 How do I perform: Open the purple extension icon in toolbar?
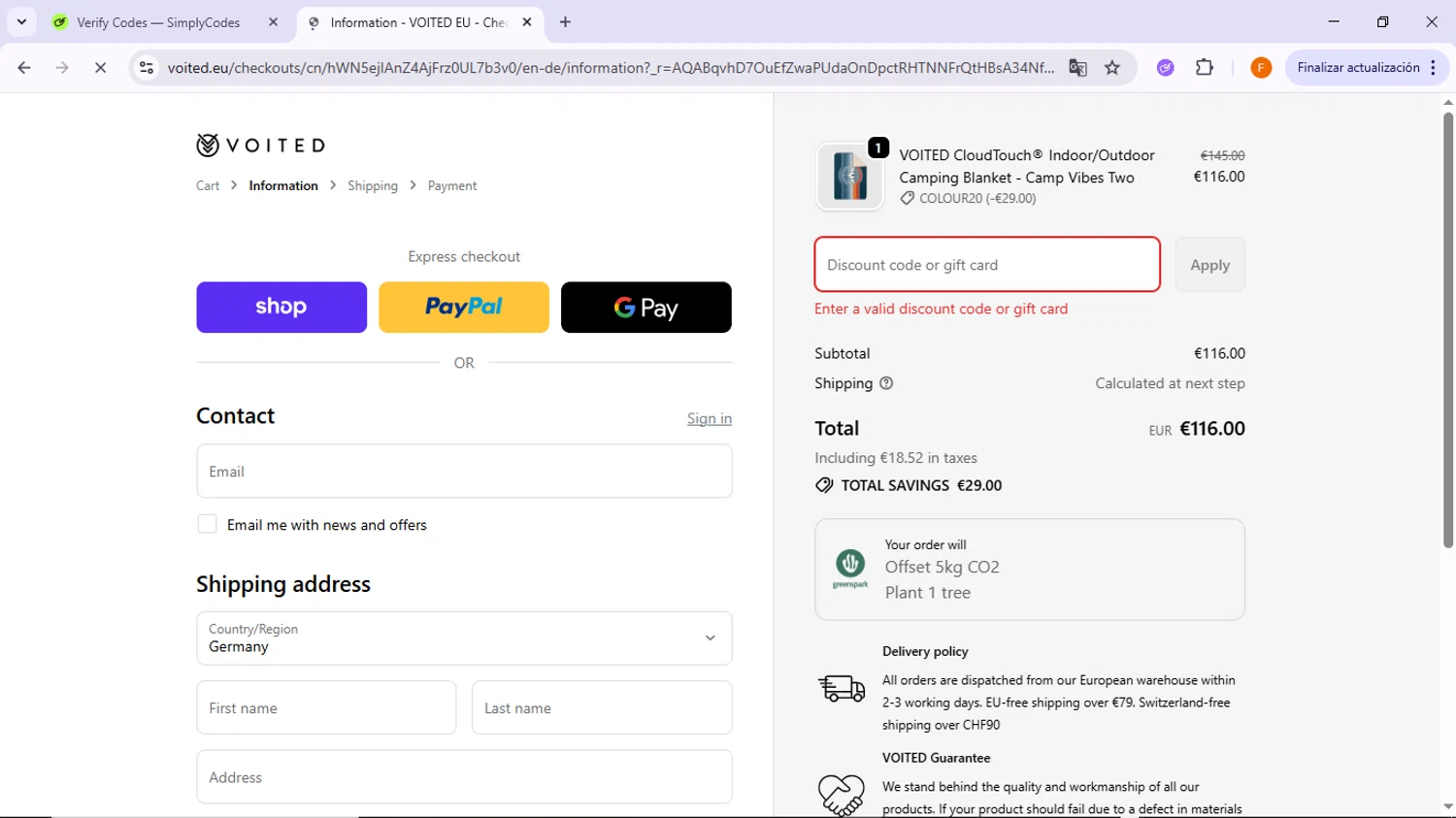coord(1166,68)
